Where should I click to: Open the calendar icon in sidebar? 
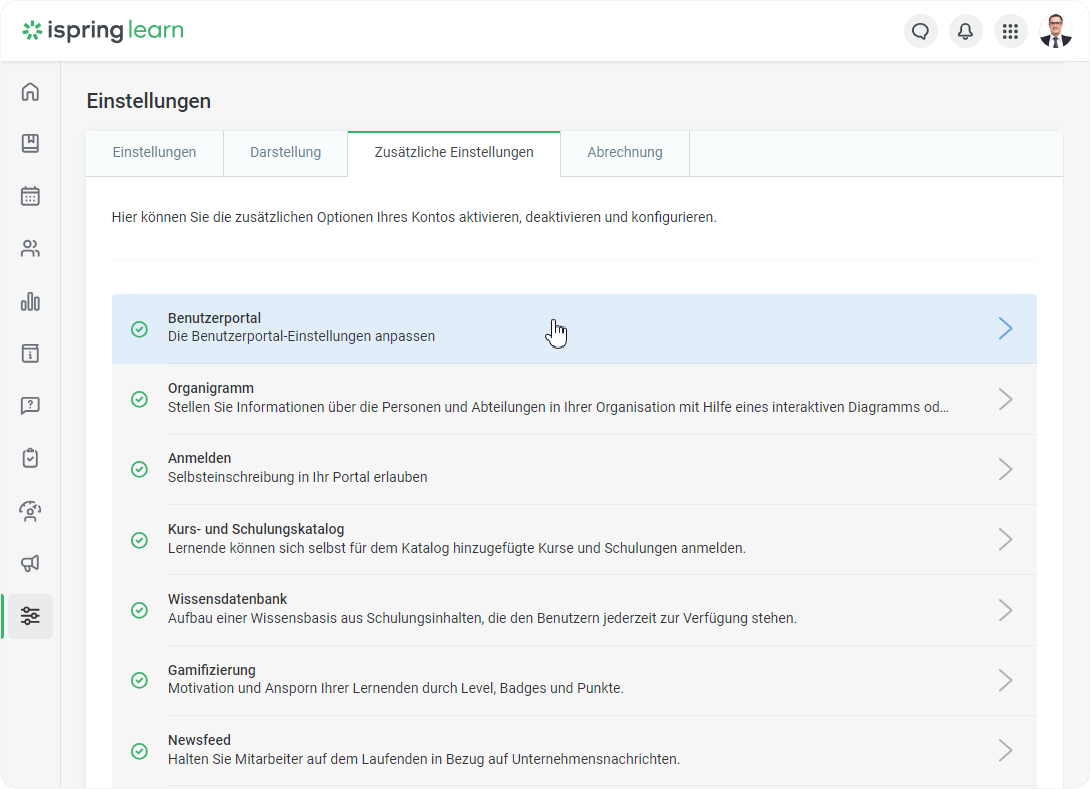(x=30, y=196)
